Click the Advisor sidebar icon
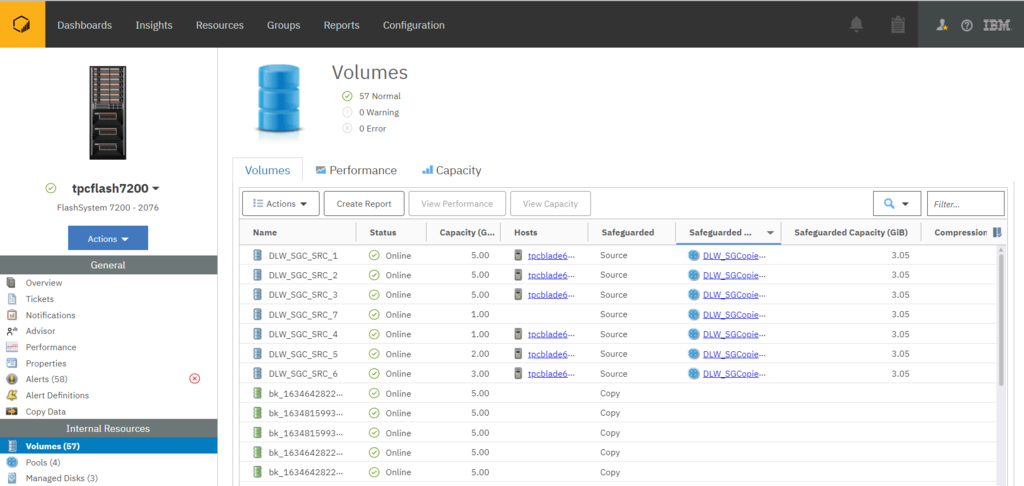Viewport: 1024px width, 486px height. point(11,331)
